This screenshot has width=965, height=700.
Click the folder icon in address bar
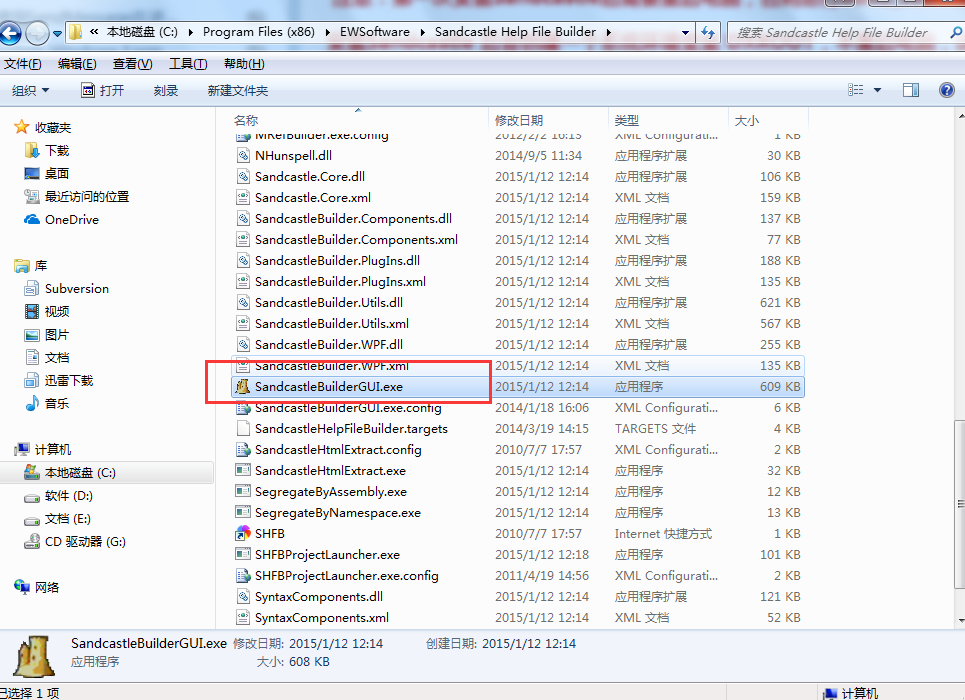[75, 32]
